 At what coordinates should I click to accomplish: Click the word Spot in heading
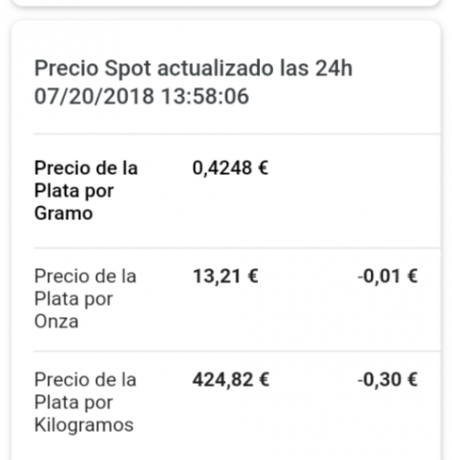[x=128, y=69]
